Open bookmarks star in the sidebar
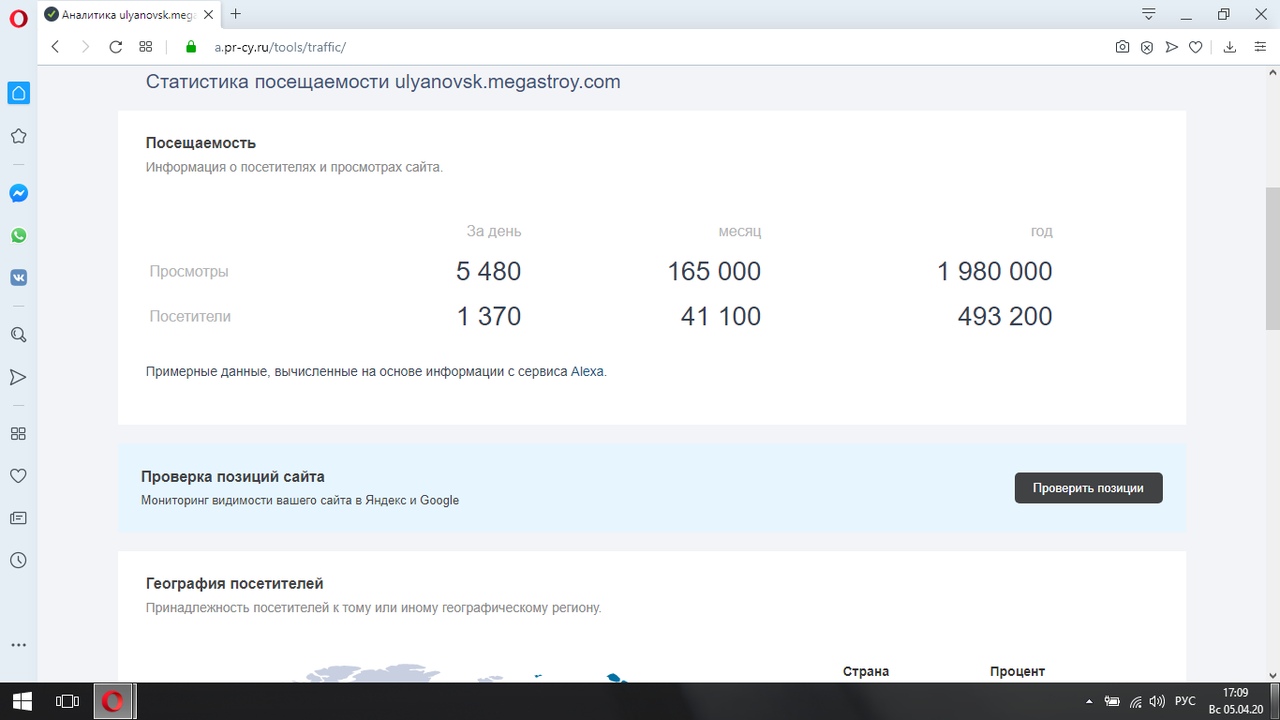Image resolution: width=1280 pixels, height=720 pixels. pos(18,136)
